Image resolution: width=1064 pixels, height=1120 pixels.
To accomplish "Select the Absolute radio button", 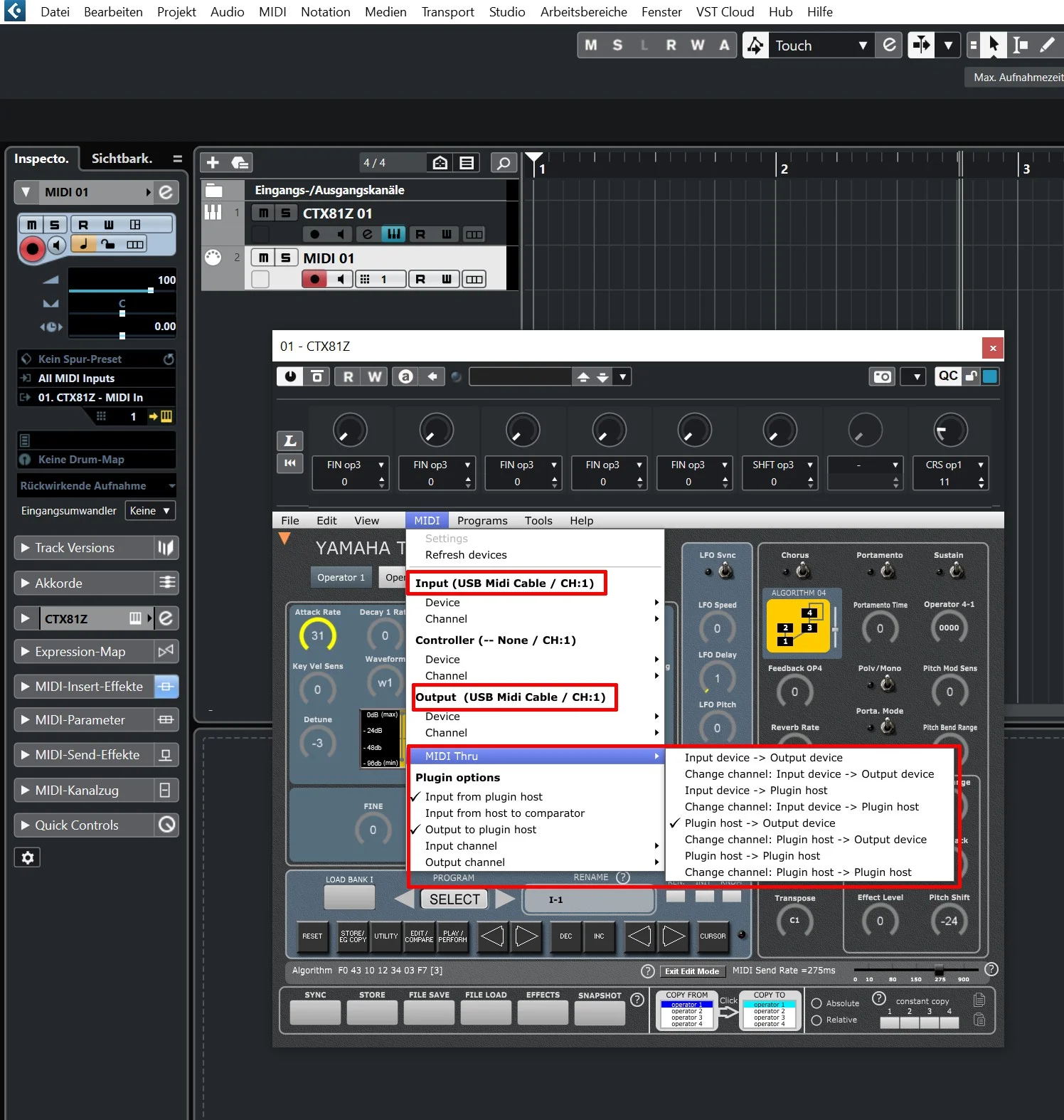I will pos(816,1003).
